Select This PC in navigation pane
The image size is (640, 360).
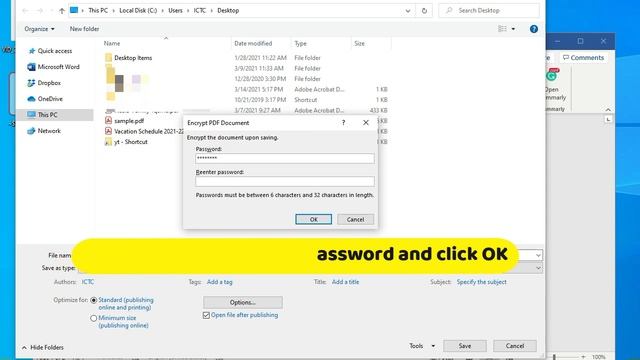[x=47, y=115]
